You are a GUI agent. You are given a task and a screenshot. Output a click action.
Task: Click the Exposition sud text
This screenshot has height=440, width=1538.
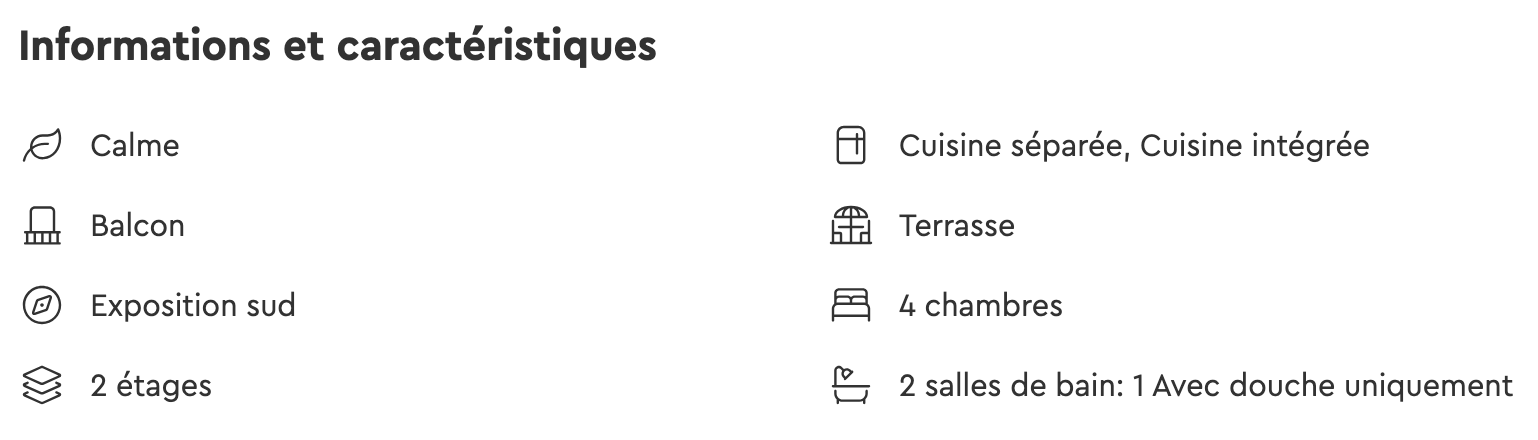[x=193, y=306]
